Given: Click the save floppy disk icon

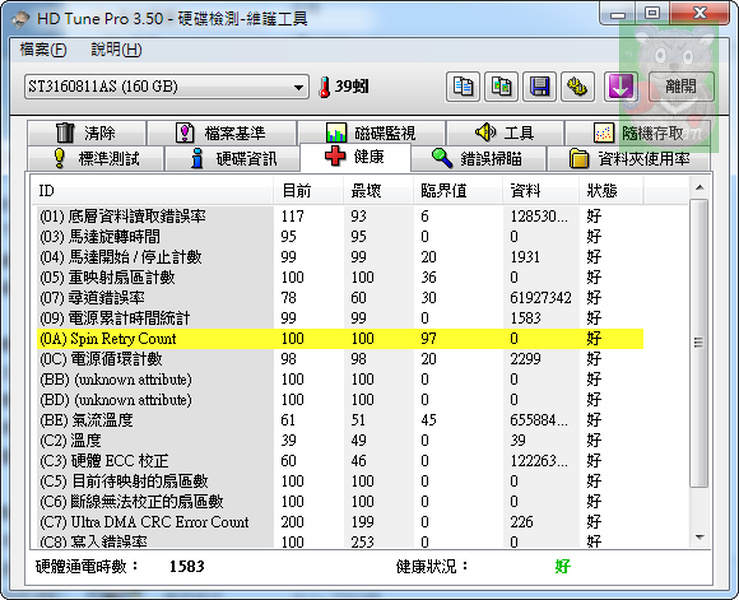Looking at the screenshot, I should pyautogui.click(x=540, y=87).
